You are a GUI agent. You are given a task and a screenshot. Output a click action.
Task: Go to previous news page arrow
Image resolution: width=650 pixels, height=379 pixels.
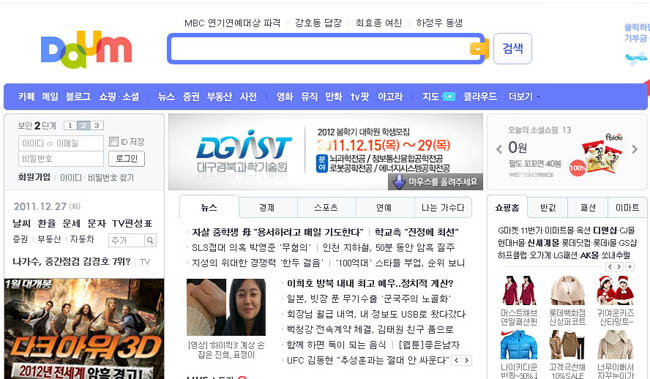pos(456,360)
